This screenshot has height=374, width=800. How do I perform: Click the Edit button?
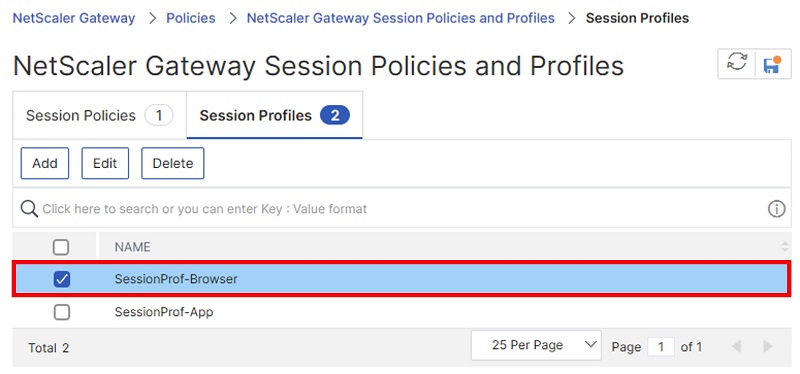[x=105, y=163]
